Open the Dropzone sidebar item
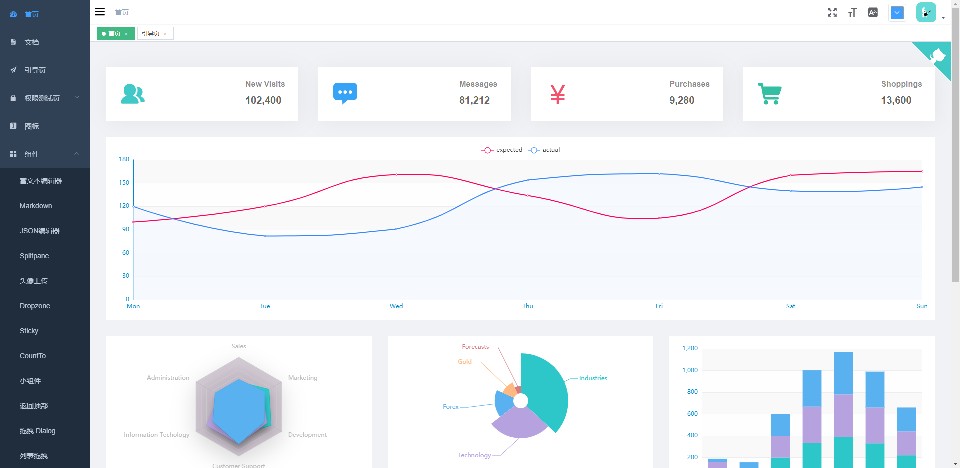The image size is (960, 468). point(35,306)
